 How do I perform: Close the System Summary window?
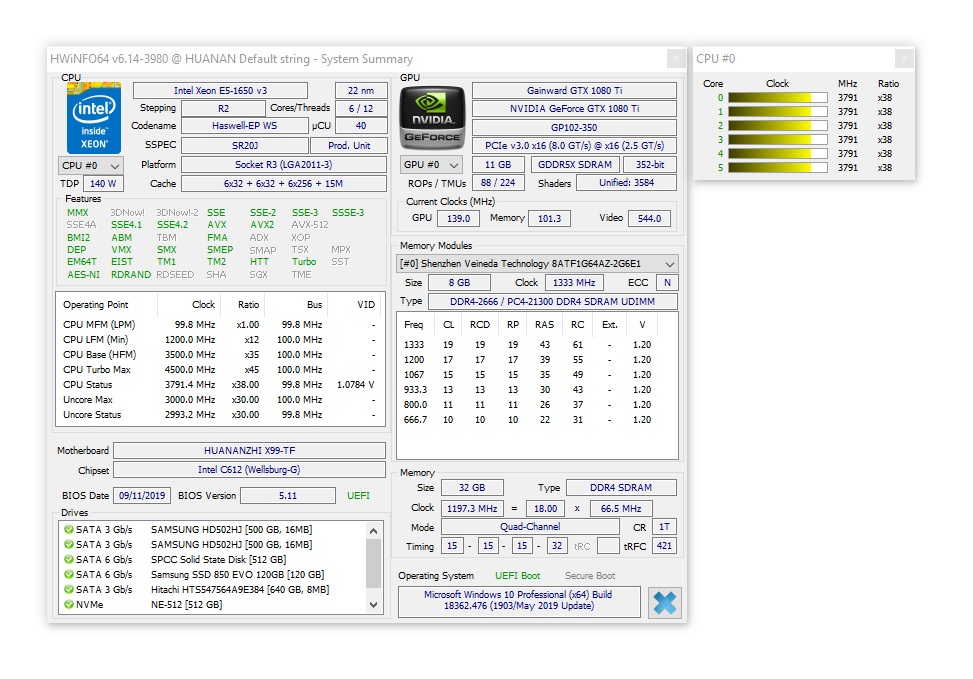click(676, 58)
